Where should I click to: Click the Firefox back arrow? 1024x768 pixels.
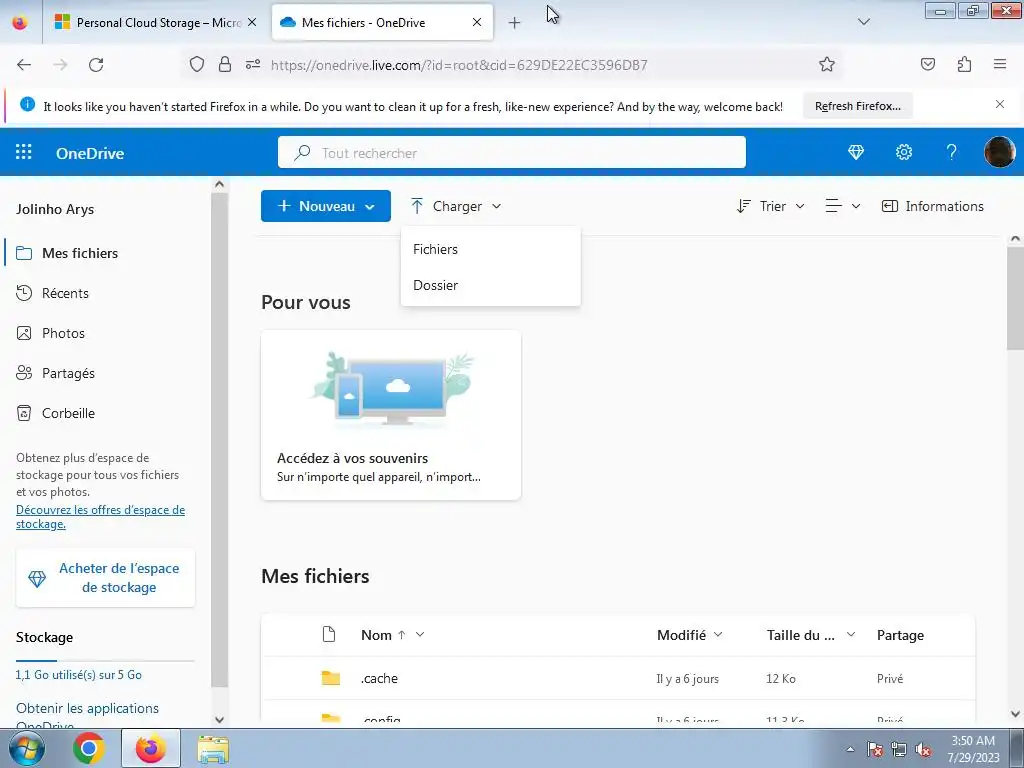coord(24,65)
